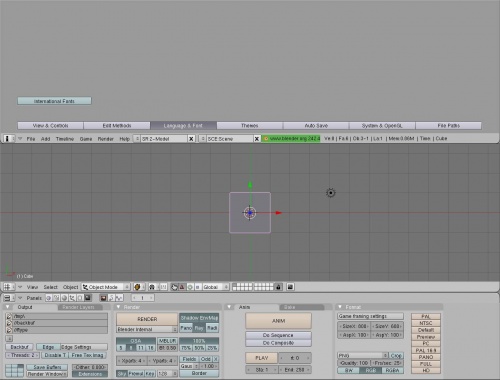This screenshot has height=380, width=500.
Task: Click folder icon beside //ftype path
Action: coord(9,330)
